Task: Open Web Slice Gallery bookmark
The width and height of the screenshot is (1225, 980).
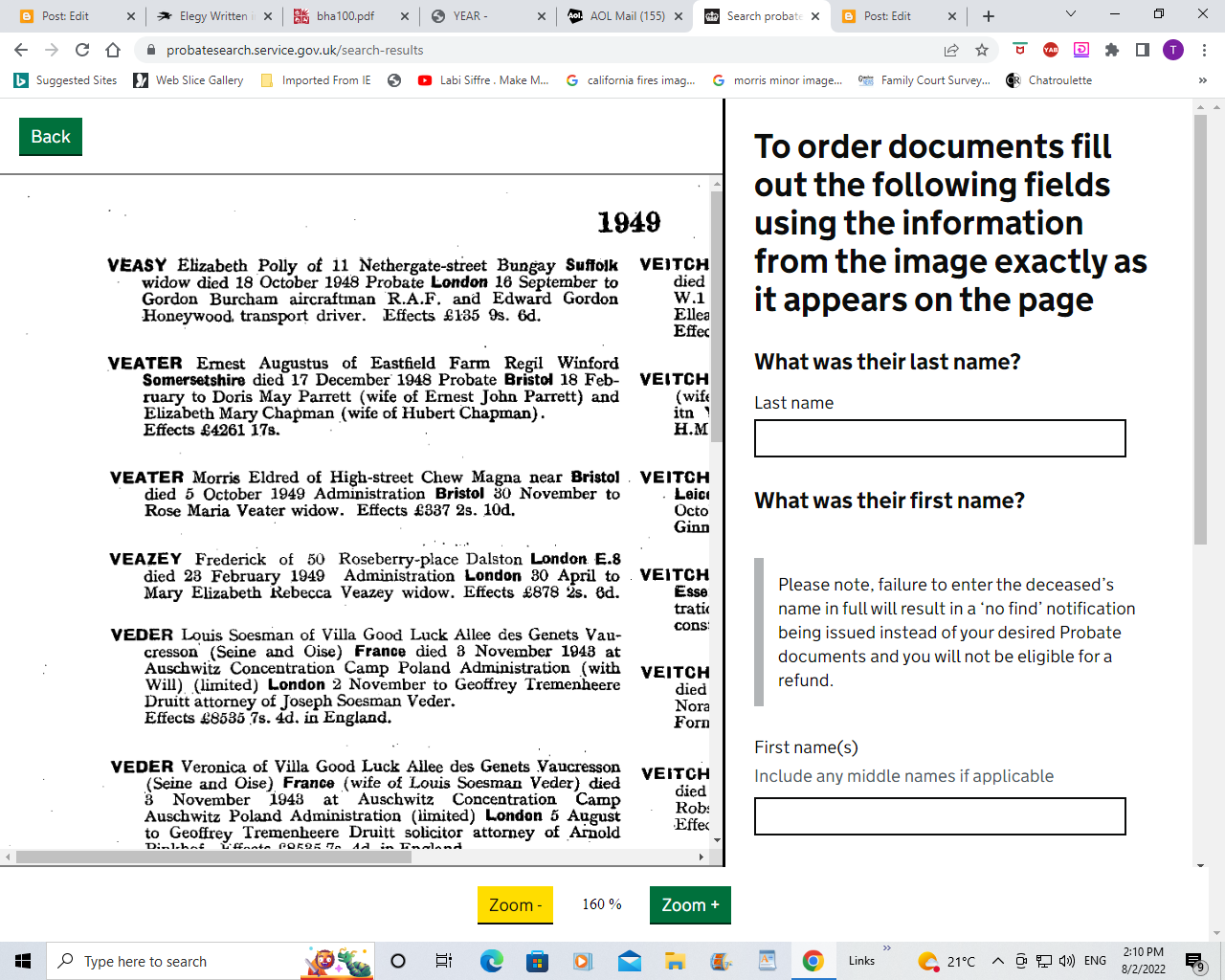Action: point(189,80)
